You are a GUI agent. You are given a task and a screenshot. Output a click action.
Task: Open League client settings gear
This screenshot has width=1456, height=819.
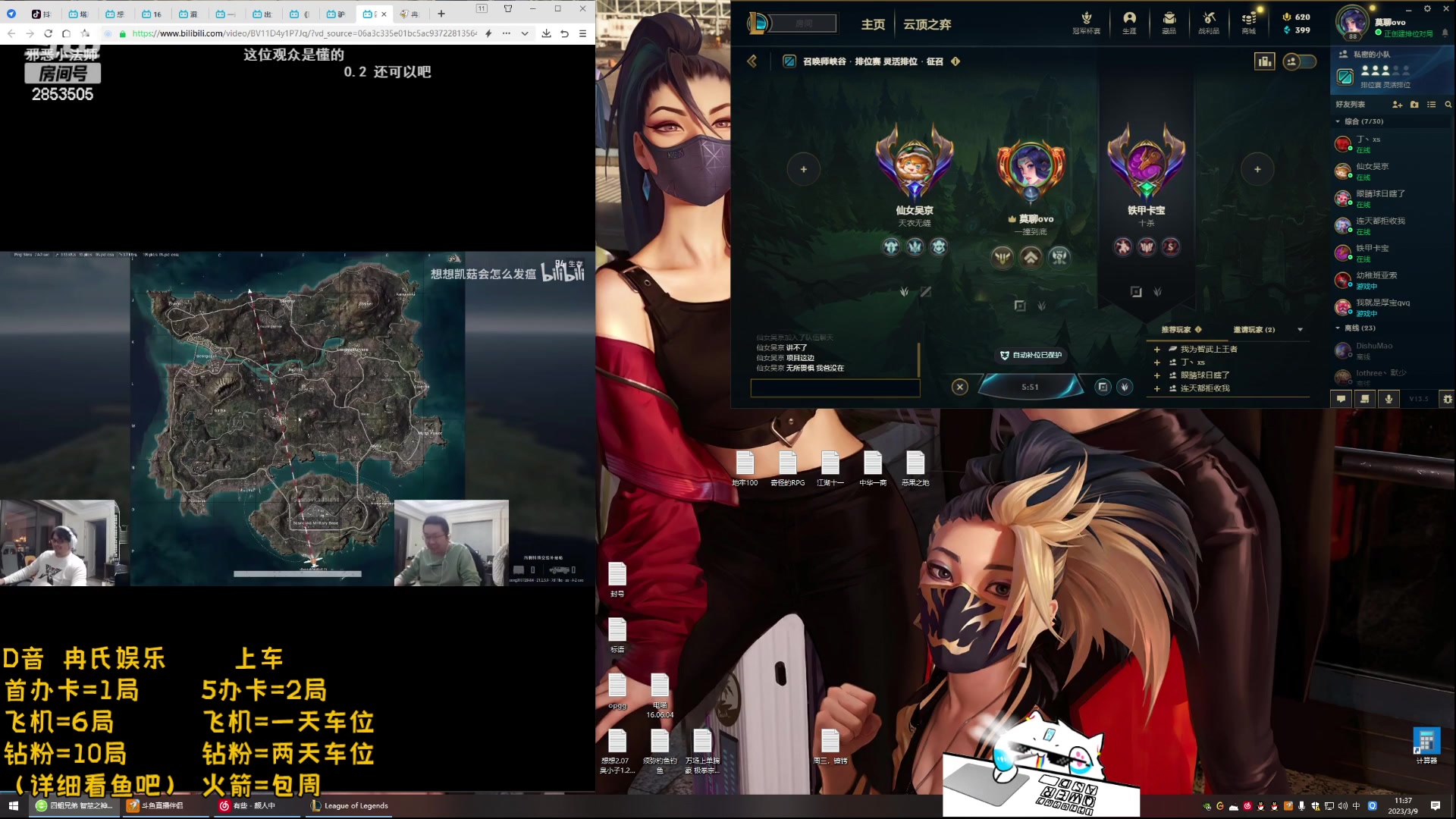pos(1427,8)
